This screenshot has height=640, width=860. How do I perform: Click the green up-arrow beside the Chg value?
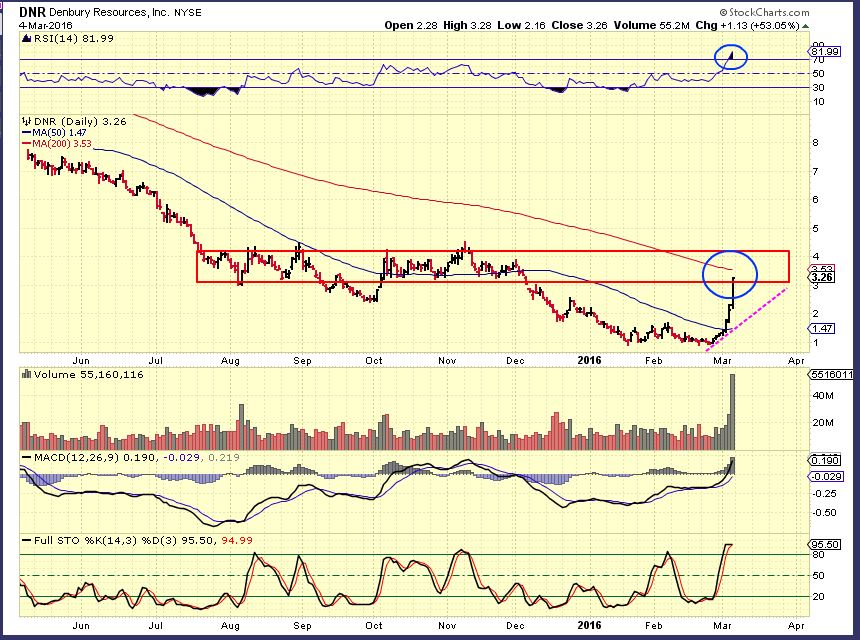tap(805, 26)
